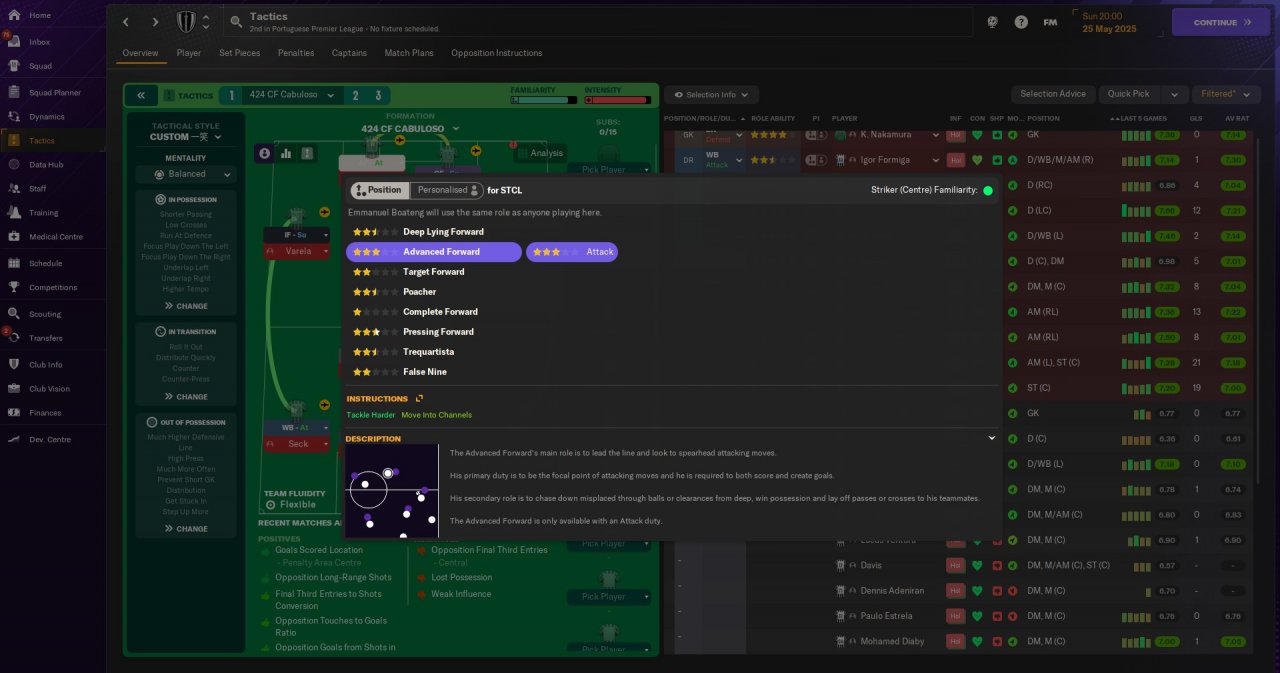
Task: Open the Opposition Instructions tab
Action: click(497, 53)
